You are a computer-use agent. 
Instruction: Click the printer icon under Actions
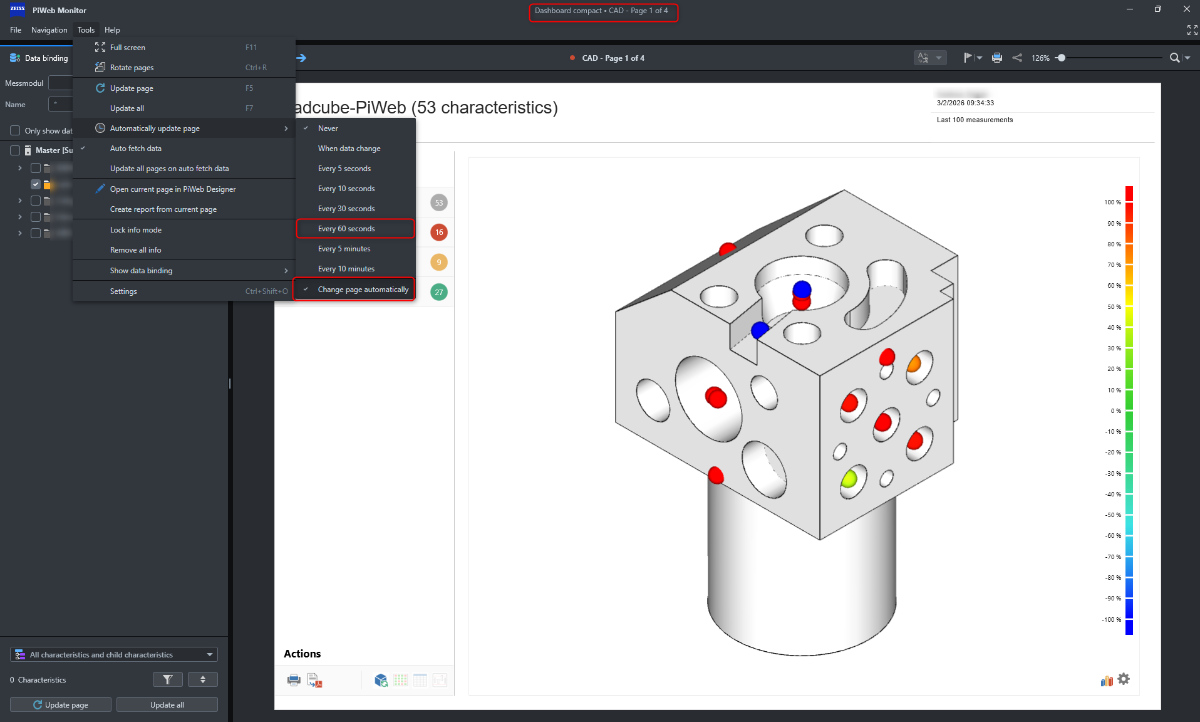(294, 680)
